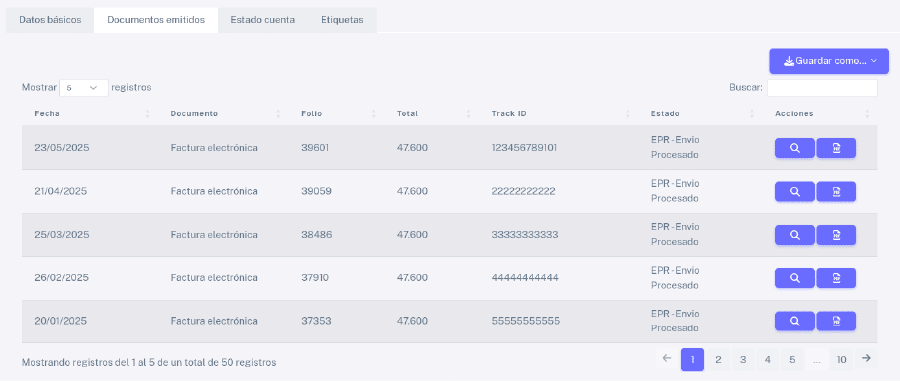Click folio number 39059
Viewport: 900px width, 381px height.
316,192
